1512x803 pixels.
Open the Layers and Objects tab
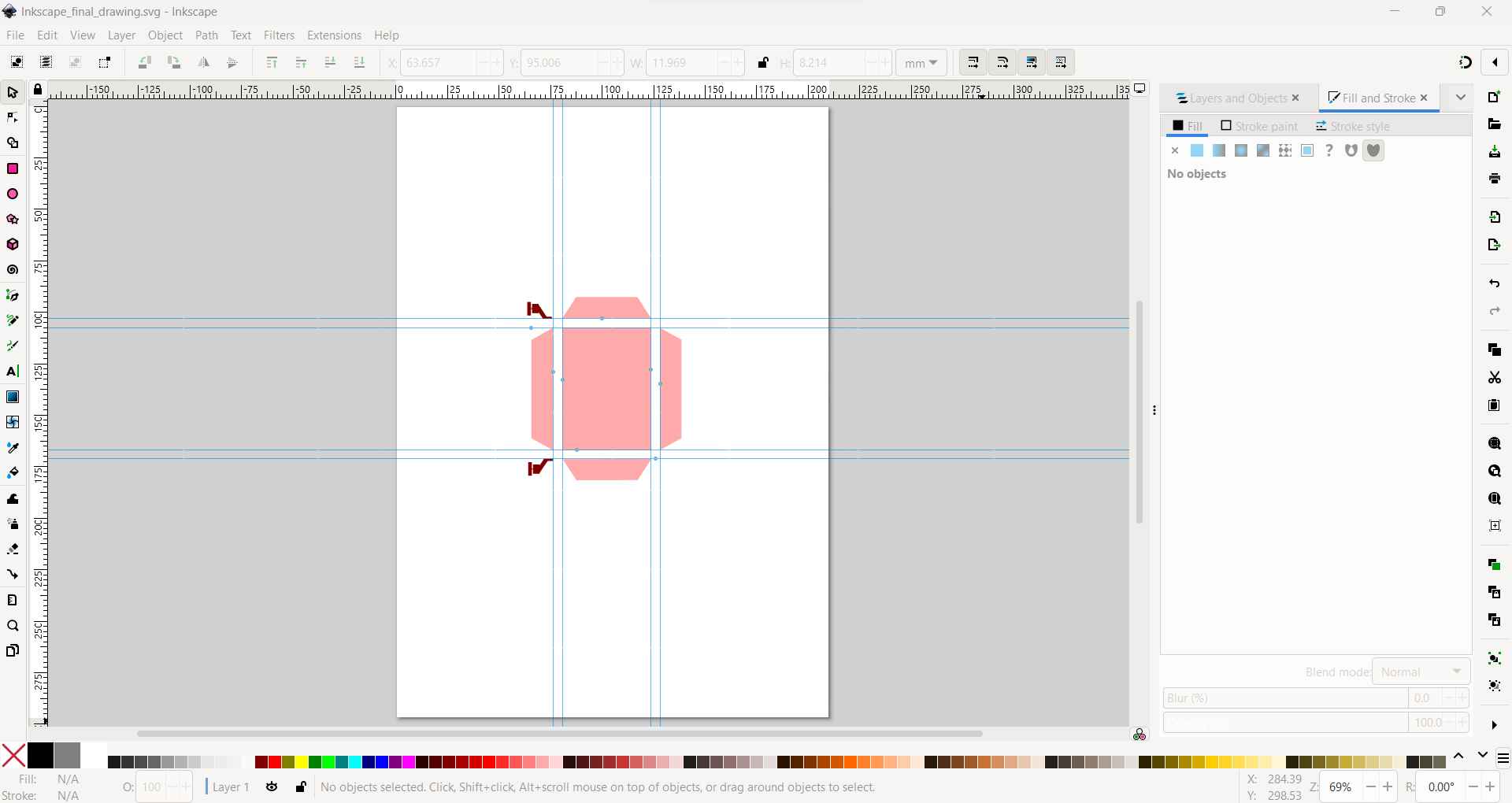pos(1232,98)
